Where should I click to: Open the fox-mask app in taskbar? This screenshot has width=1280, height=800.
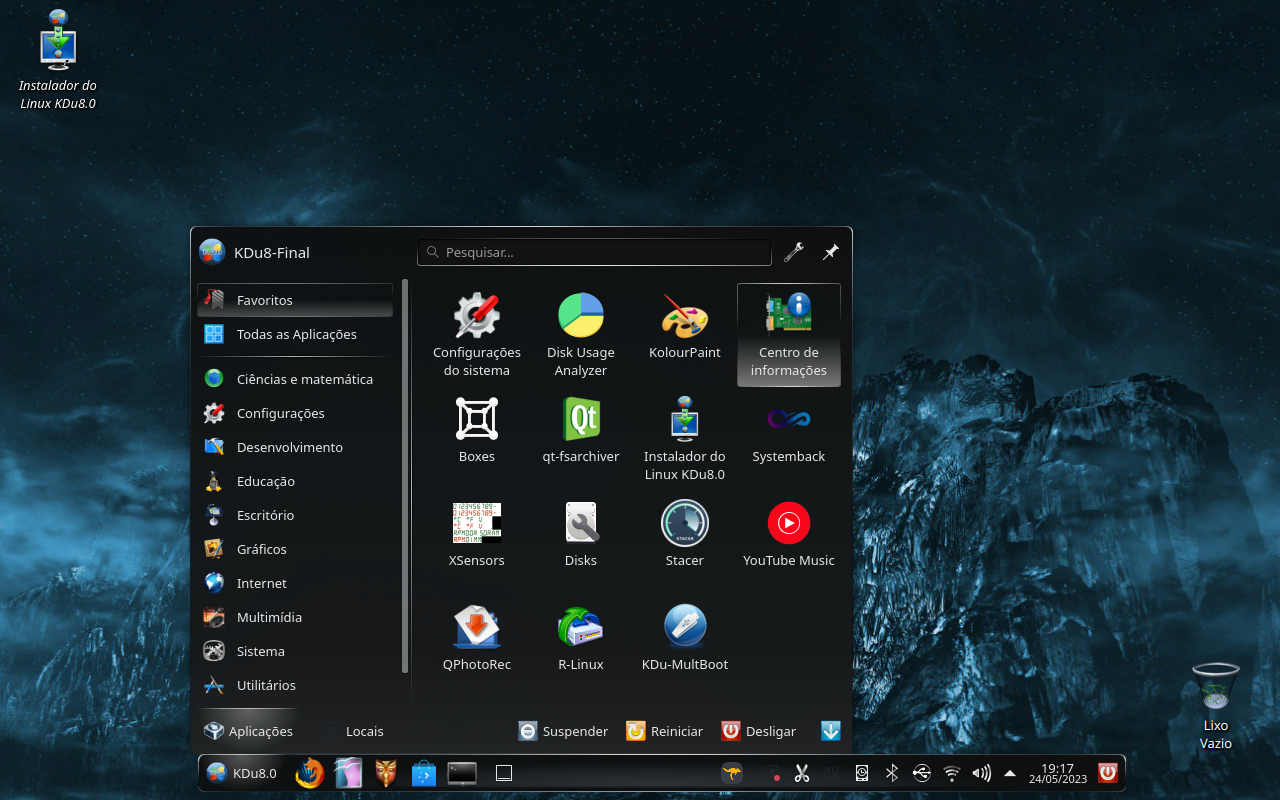[x=386, y=773]
